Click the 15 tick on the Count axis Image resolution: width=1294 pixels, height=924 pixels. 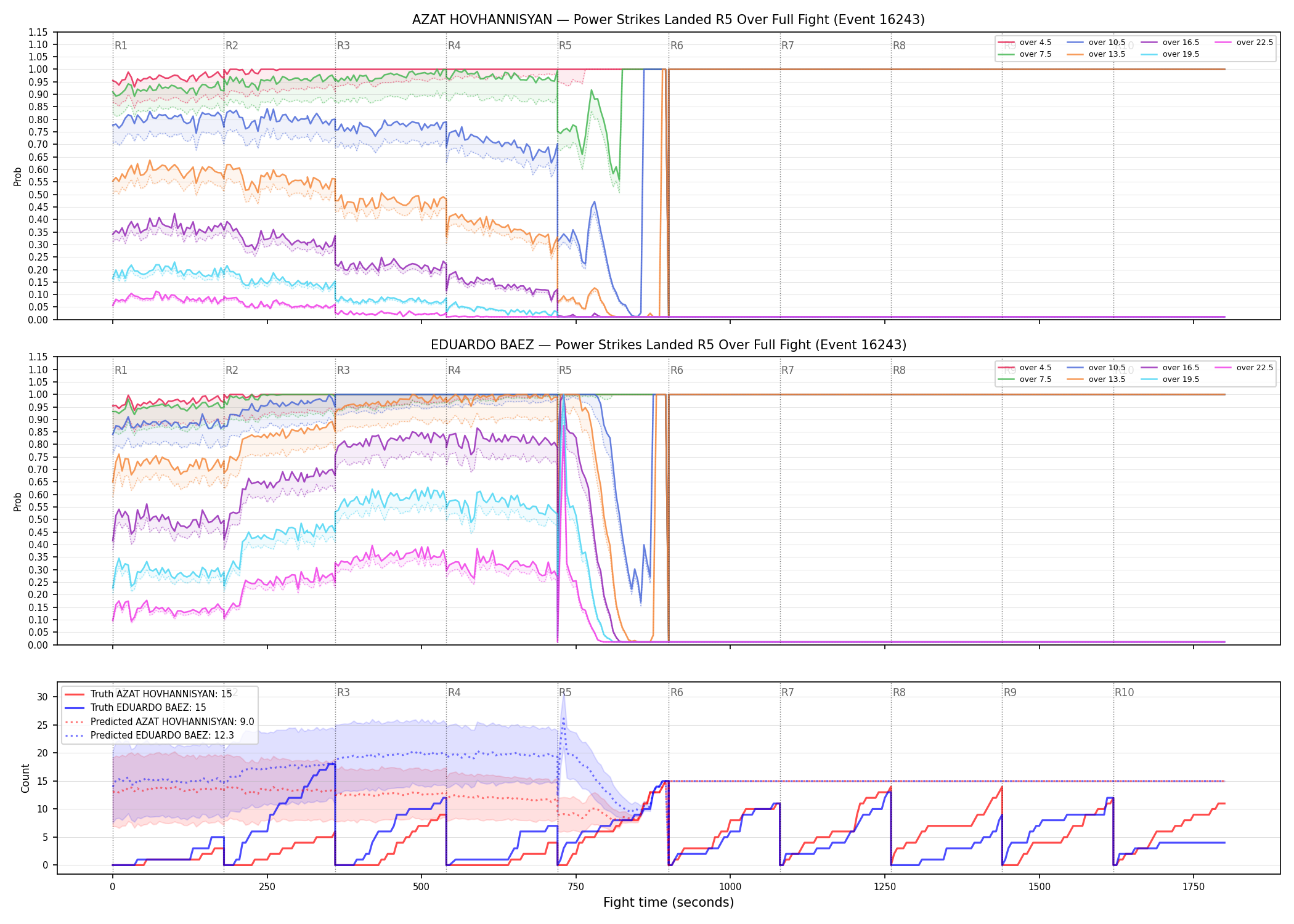click(x=43, y=781)
